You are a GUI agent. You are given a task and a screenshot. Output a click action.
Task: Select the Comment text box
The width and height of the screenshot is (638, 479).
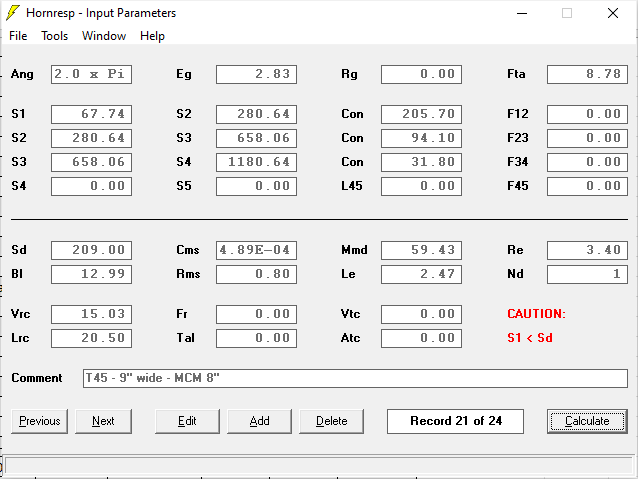[355, 378]
